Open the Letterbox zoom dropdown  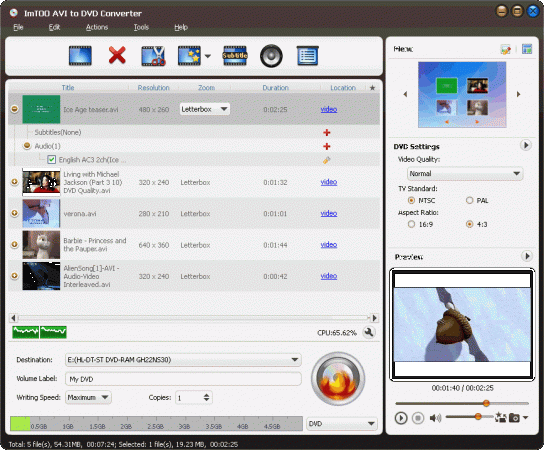(205, 109)
